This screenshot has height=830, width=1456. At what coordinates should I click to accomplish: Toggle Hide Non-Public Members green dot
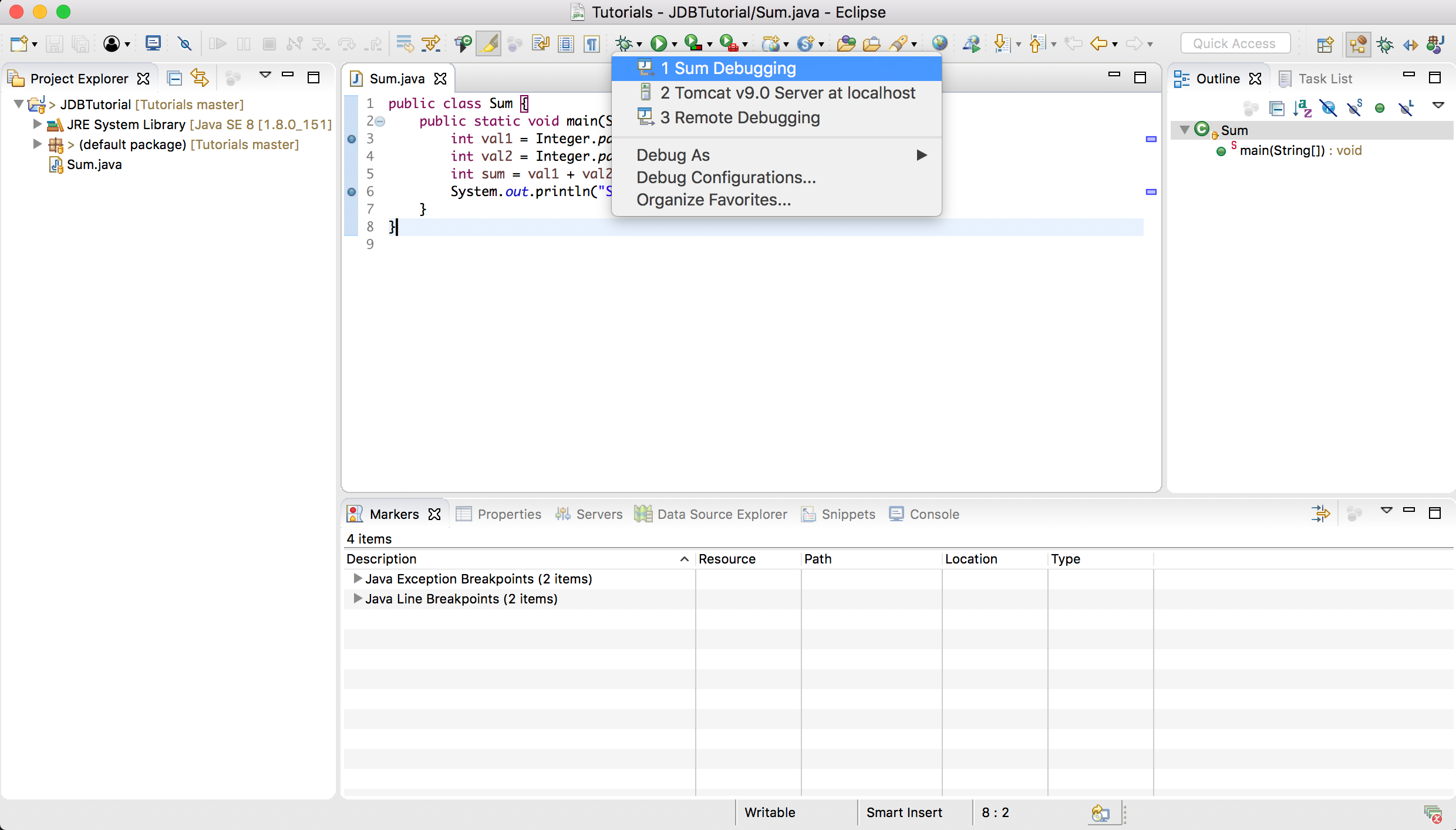pyautogui.click(x=1380, y=108)
